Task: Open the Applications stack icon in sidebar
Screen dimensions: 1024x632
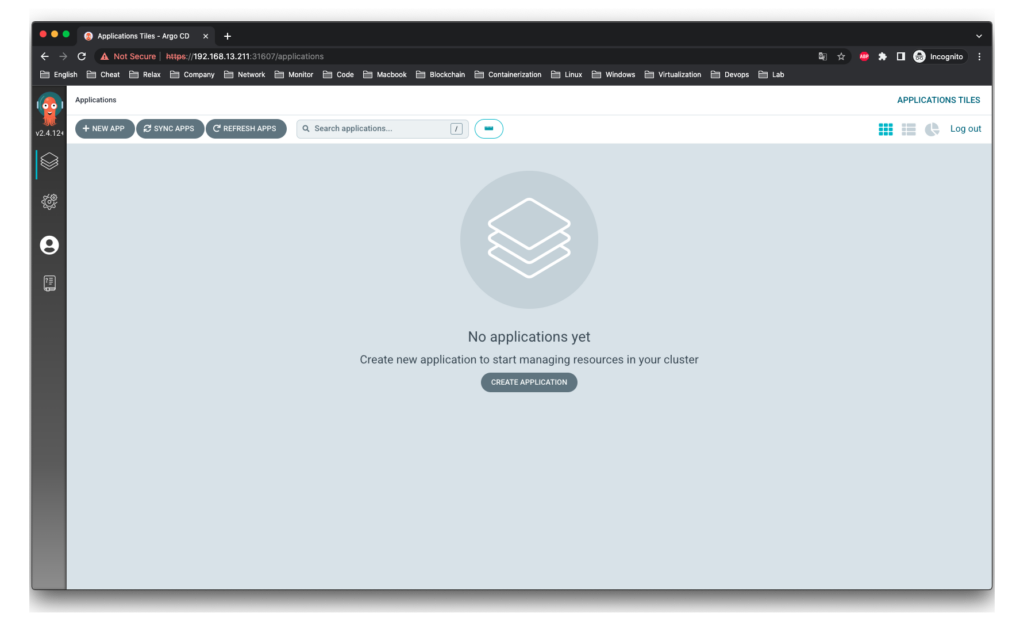Action: tap(49, 161)
